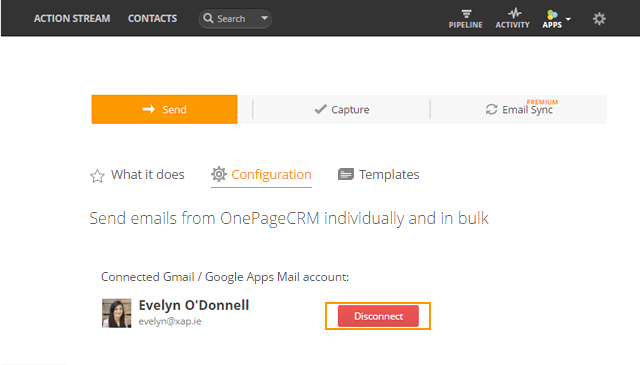Screen dimensions: 640x365
Task: Open the Activity view
Action: pyautogui.click(x=512, y=19)
